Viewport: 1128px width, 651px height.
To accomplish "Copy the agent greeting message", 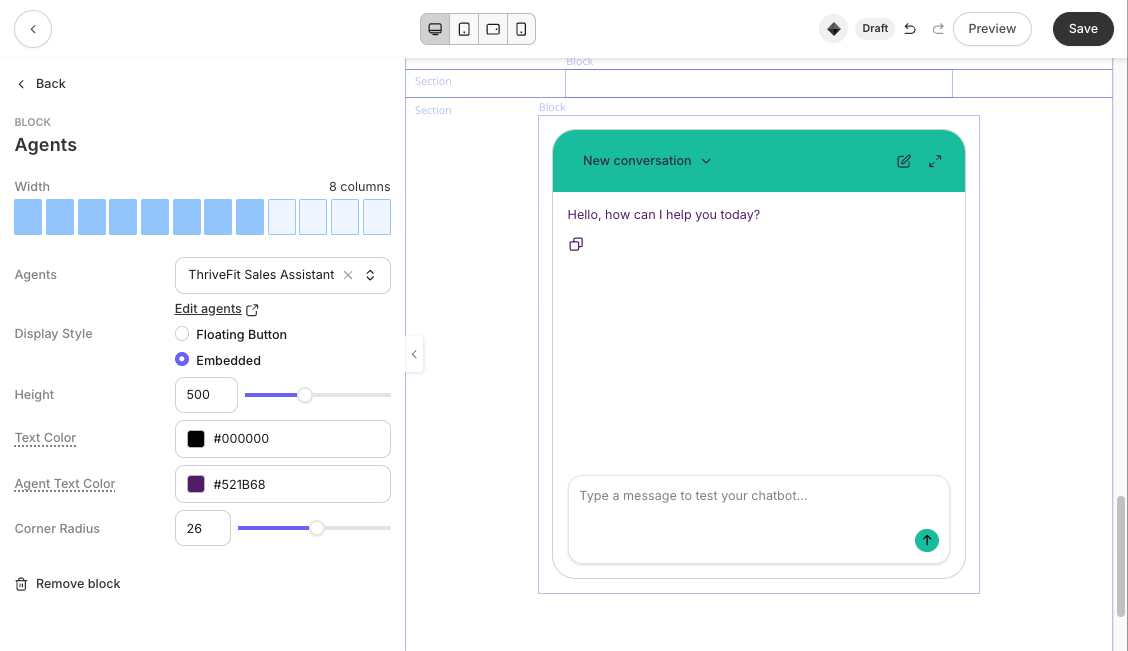I will pos(576,245).
